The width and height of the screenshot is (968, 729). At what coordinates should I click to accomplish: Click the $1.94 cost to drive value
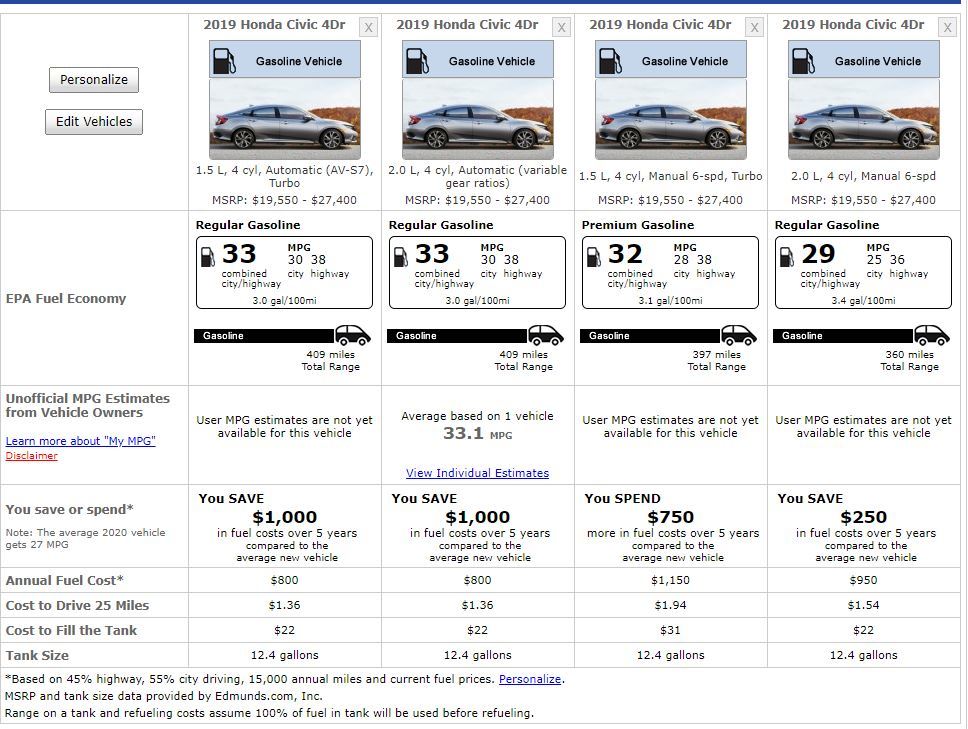click(670, 606)
